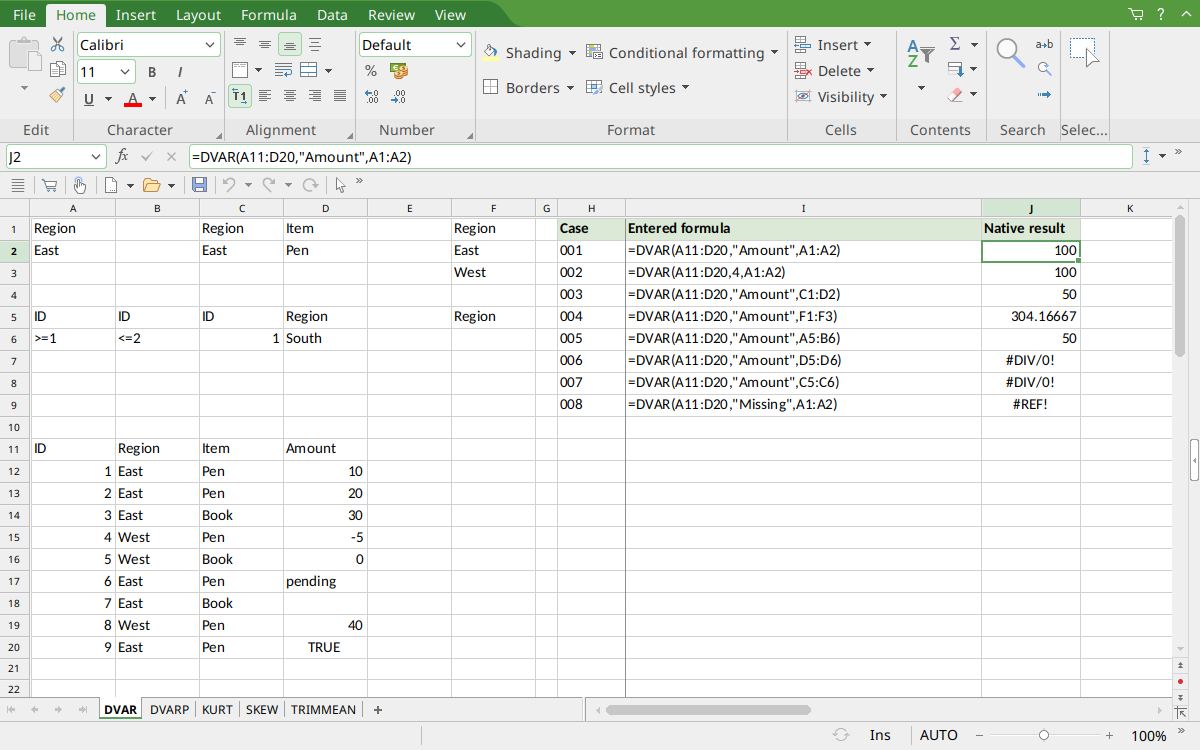Center text horizontally
The width and height of the screenshot is (1200, 750).
(x=290, y=96)
